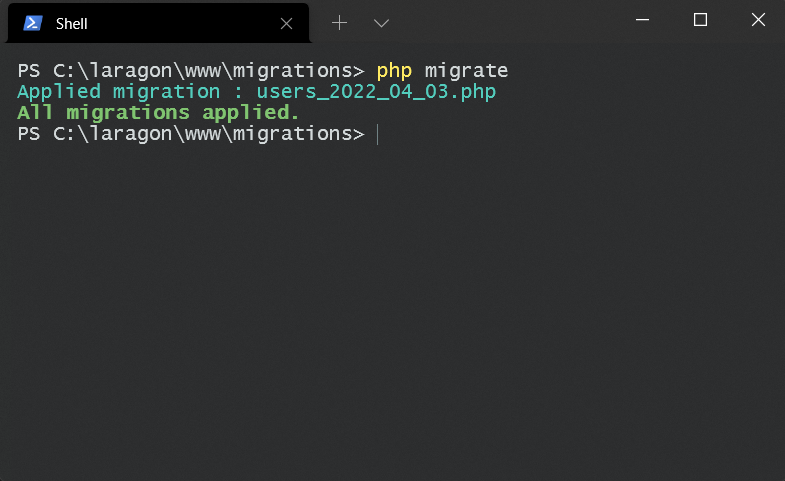Click the users_2022_04_03.php filename
785x481 pixels.
(376, 92)
